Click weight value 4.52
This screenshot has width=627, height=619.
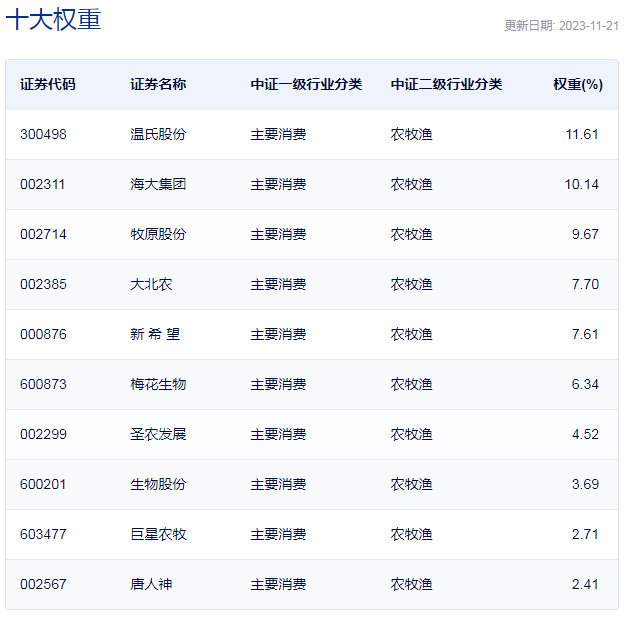pos(585,434)
